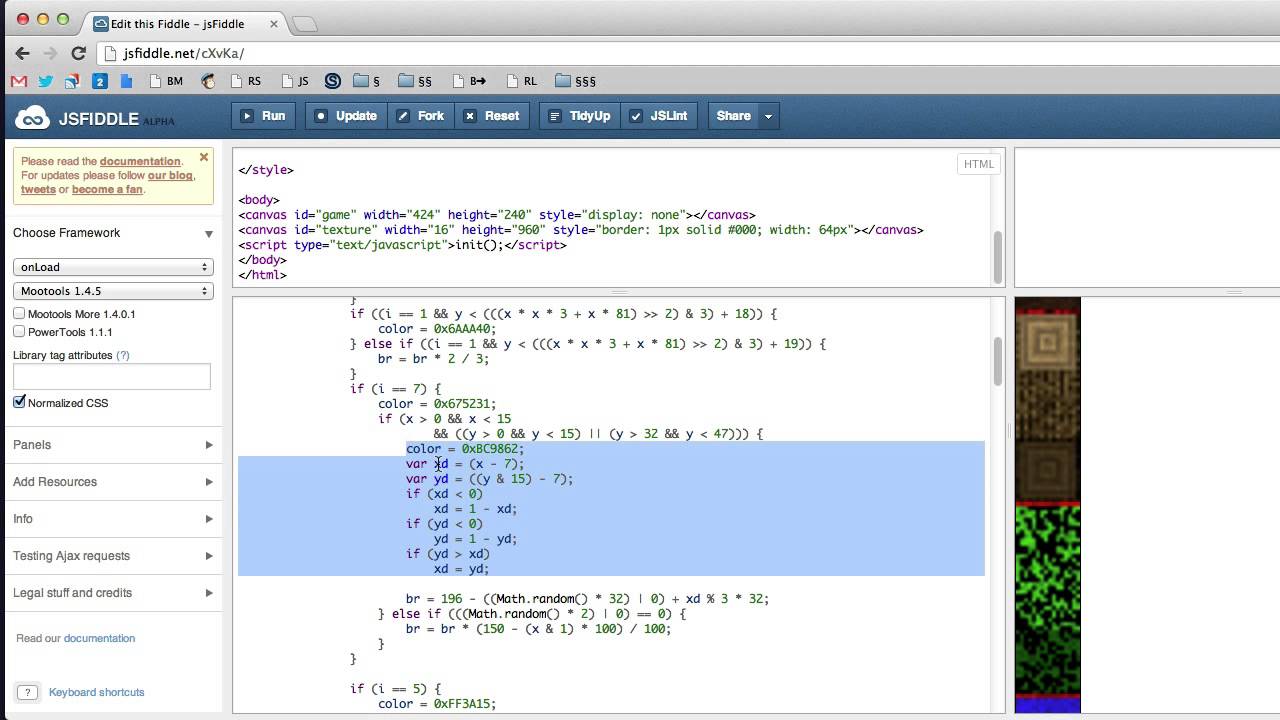
Task: Click the JSFiddle cloud logo
Action: [x=32, y=118]
